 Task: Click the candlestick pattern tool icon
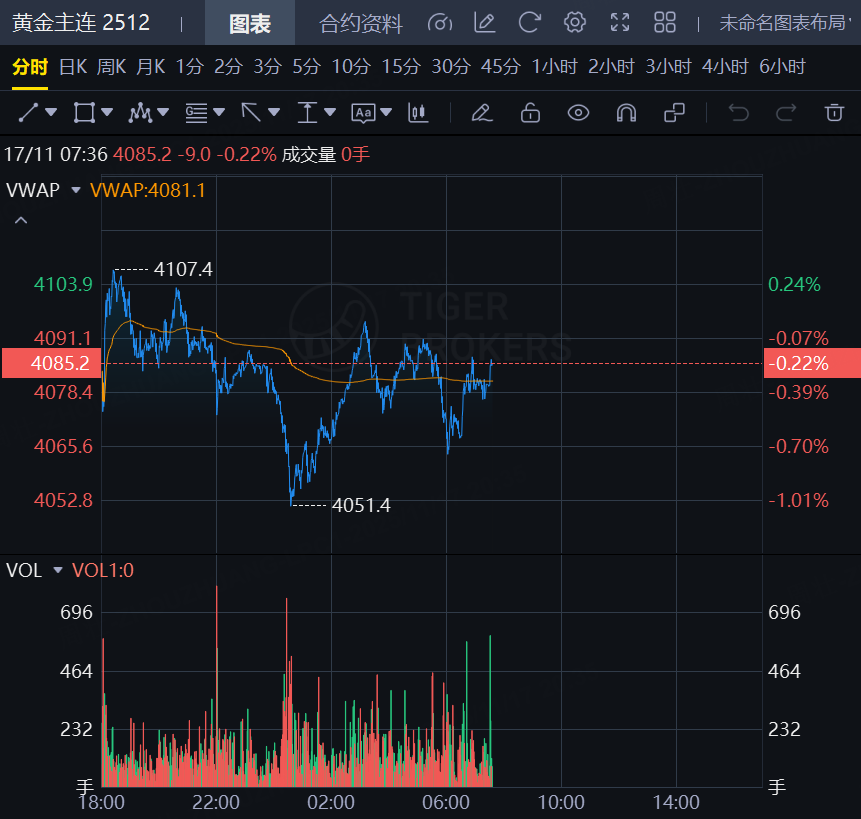(418, 113)
